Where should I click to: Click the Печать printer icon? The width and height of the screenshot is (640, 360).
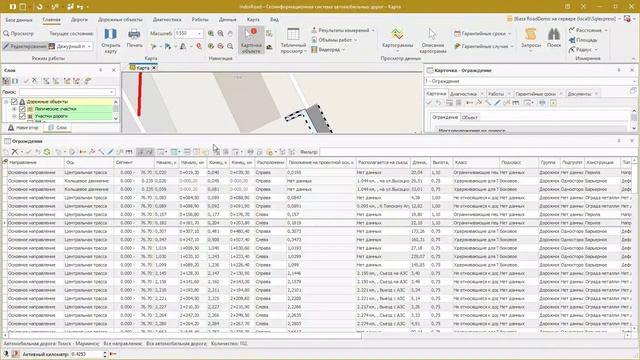click(134, 39)
